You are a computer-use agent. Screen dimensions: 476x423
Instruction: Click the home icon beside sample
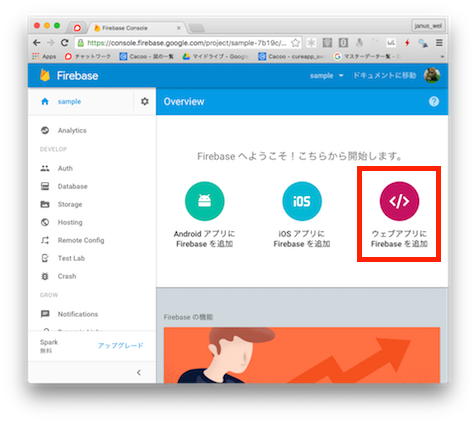(45, 101)
